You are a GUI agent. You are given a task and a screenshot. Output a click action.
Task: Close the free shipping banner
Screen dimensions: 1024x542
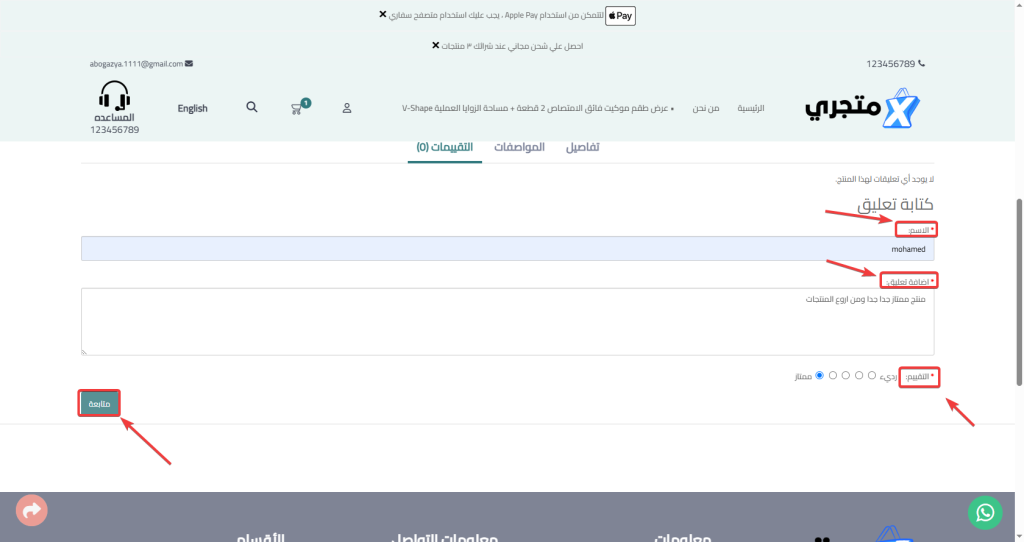tap(435, 46)
